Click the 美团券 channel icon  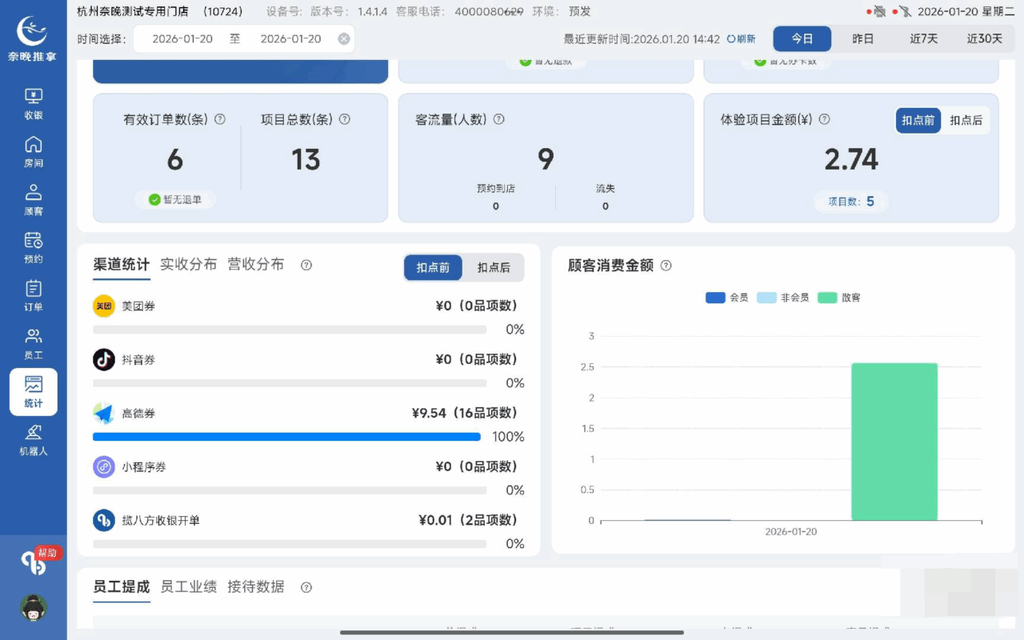[103, 306]
